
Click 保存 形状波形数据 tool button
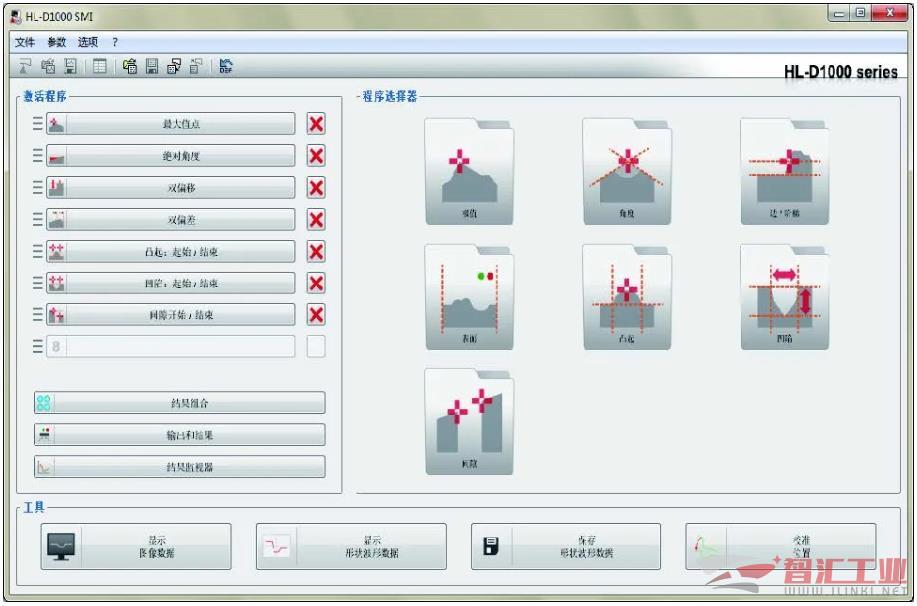click(566, 546)
